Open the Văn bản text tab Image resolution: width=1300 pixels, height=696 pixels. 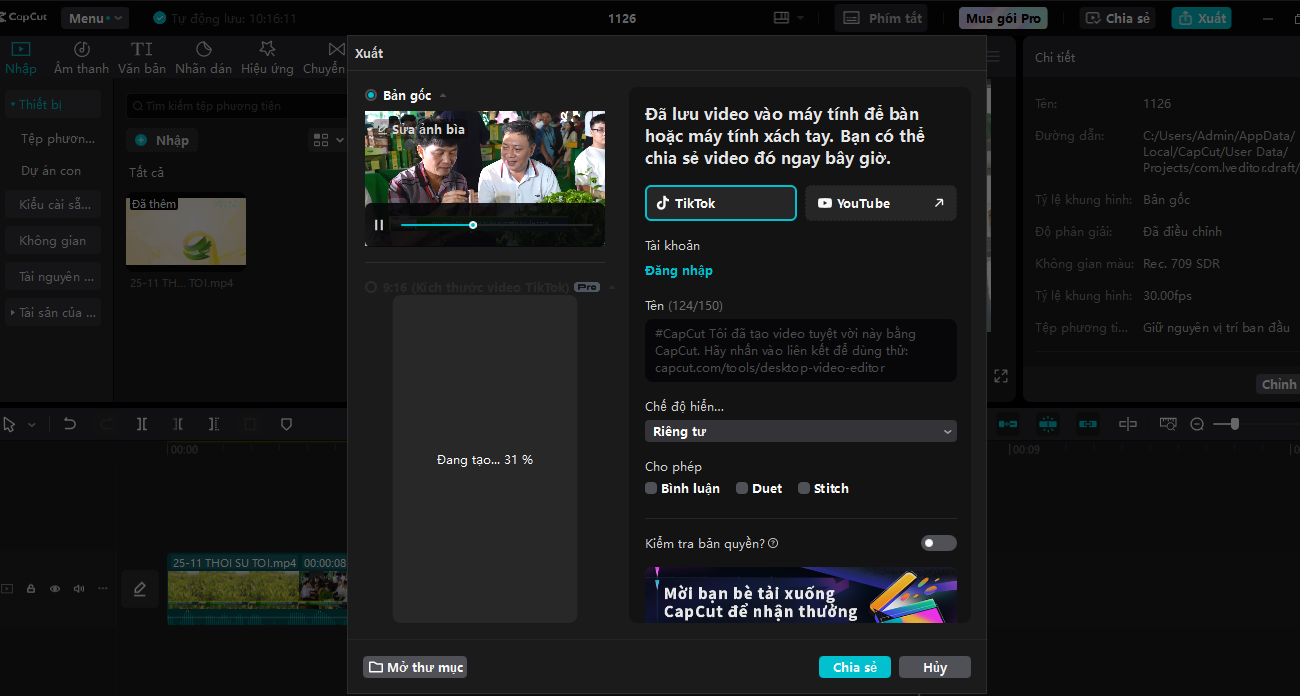(x=142, y=58)
